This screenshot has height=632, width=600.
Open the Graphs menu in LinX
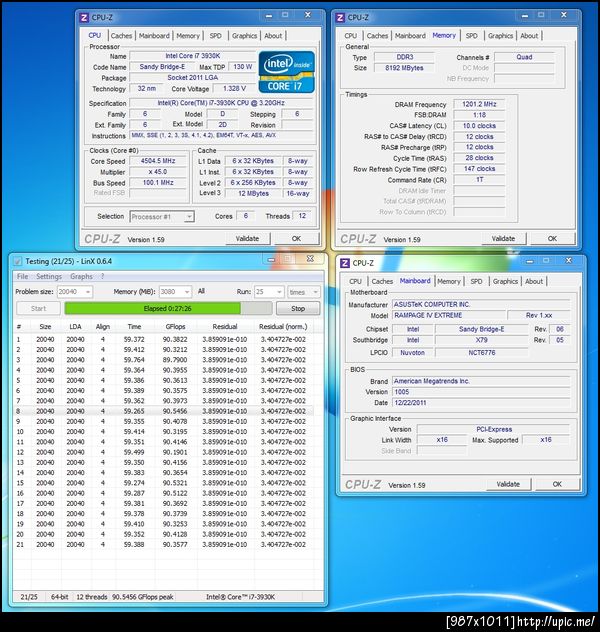coord(81,276)
